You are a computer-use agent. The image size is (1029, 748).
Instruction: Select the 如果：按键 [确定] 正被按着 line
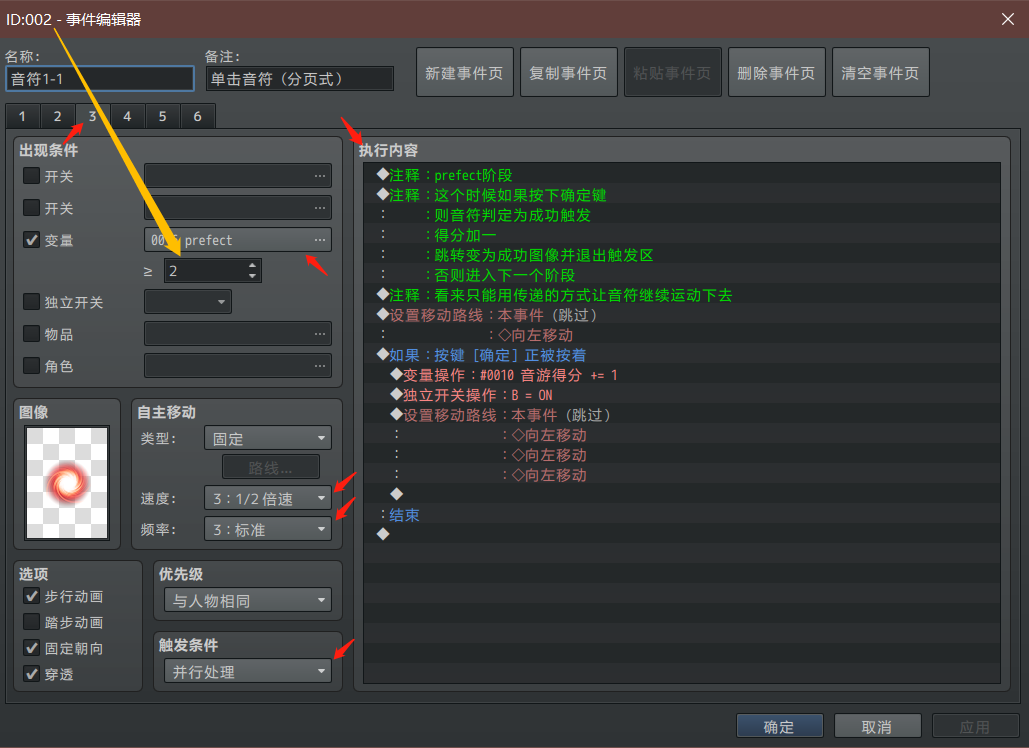point(682,355)
